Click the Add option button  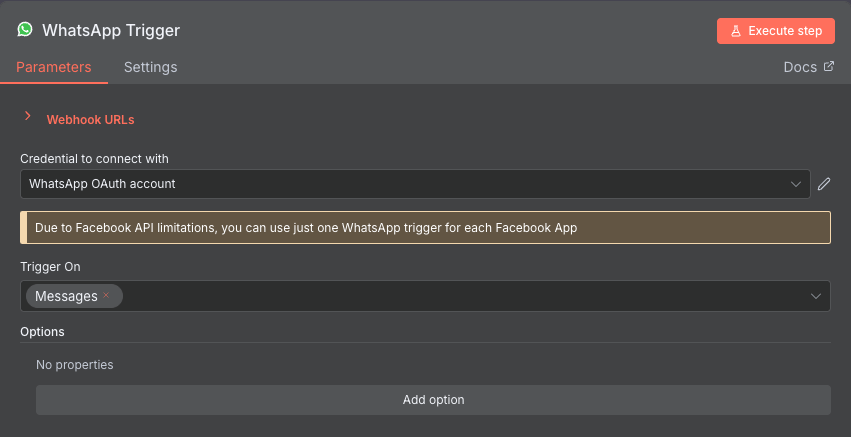pos(433,400)
